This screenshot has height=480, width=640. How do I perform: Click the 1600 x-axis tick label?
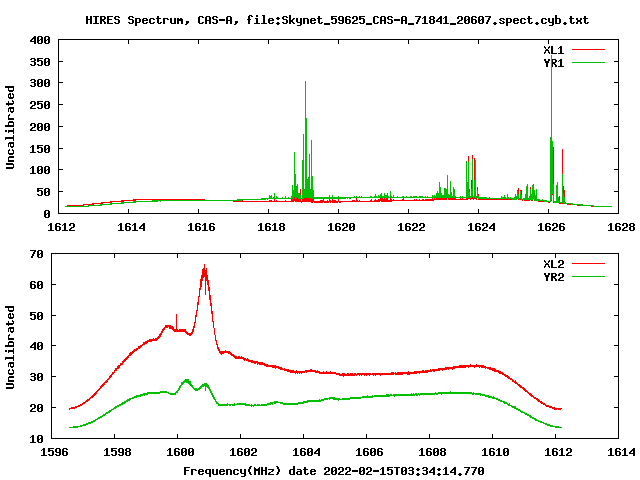180,452
